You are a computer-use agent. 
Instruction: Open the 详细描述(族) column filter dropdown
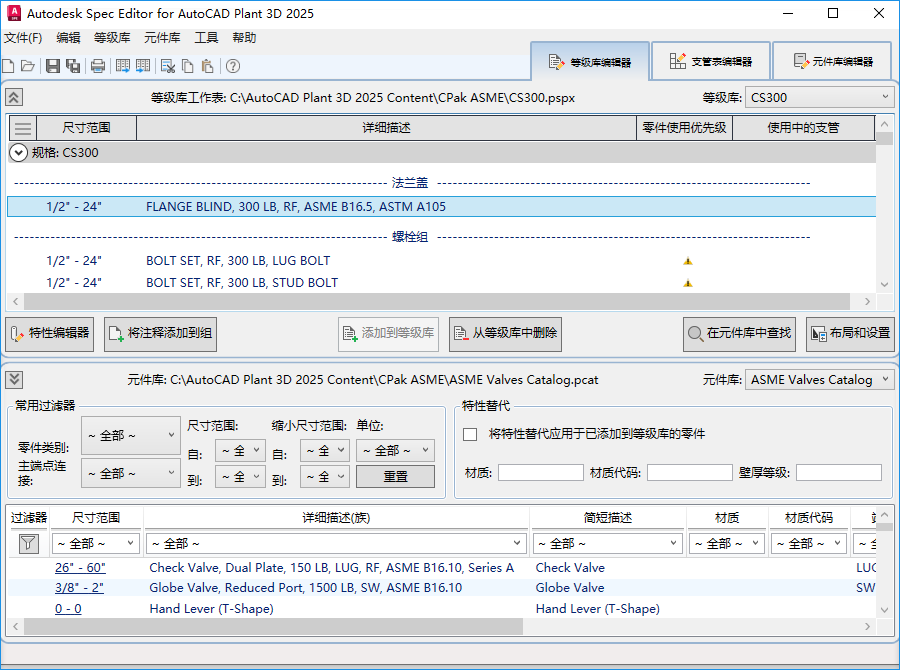tap(336, 543)
